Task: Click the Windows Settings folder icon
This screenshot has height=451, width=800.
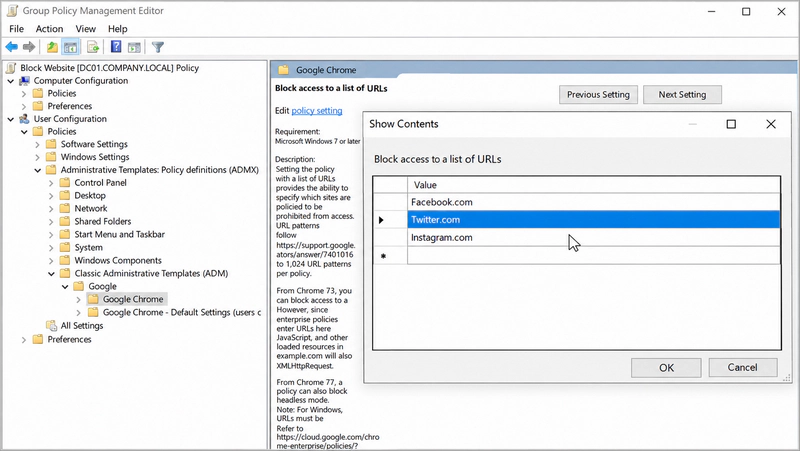Action: pyautogui.click(x=51, y=157)
